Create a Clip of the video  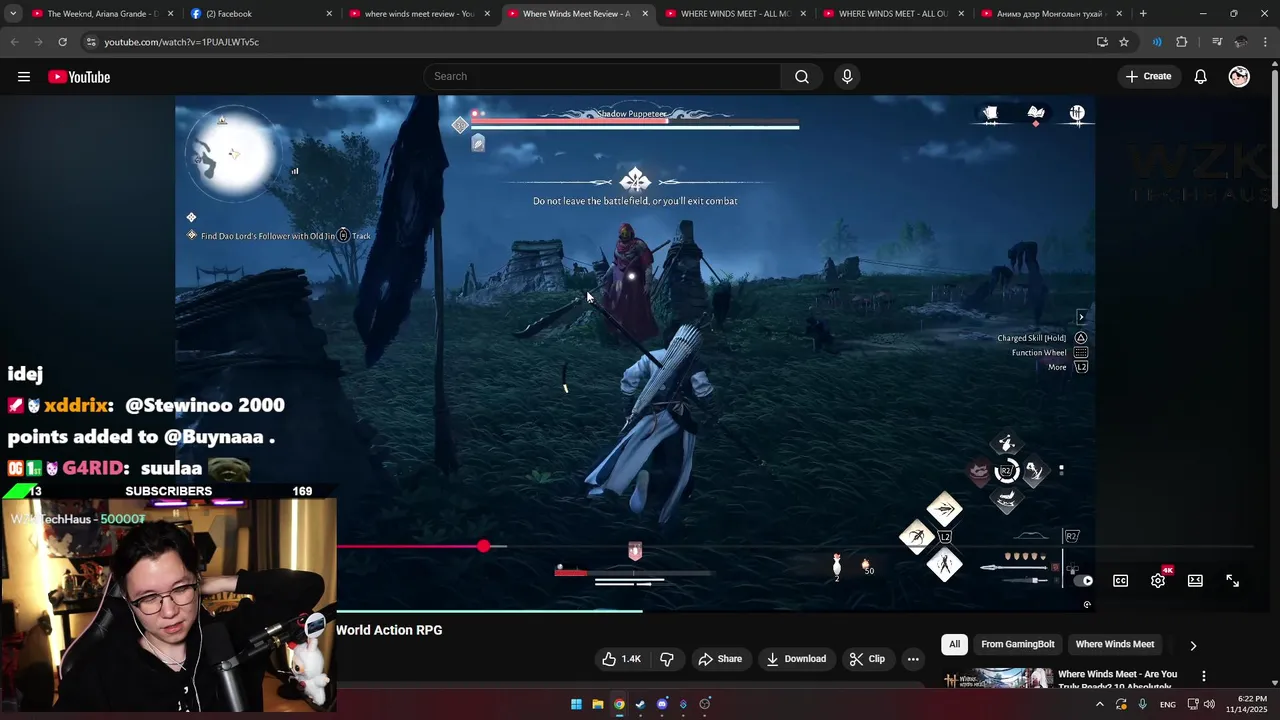(867, 659)
